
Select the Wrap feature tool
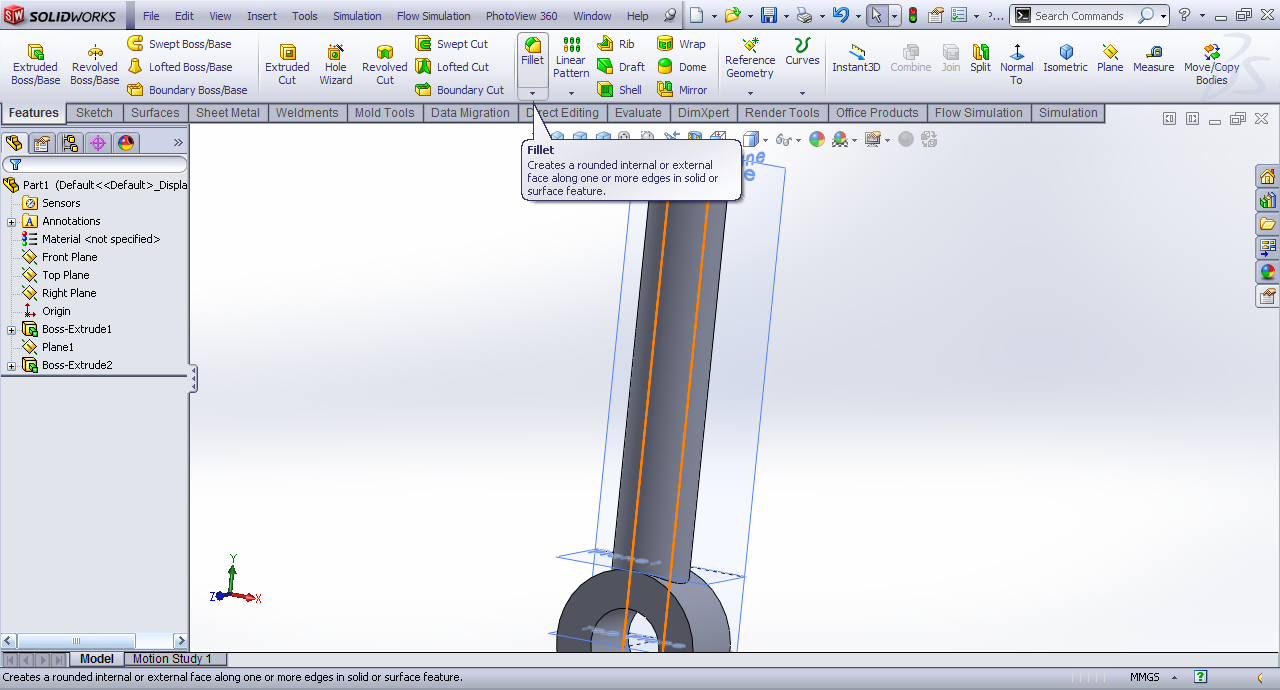coord(681,44)
